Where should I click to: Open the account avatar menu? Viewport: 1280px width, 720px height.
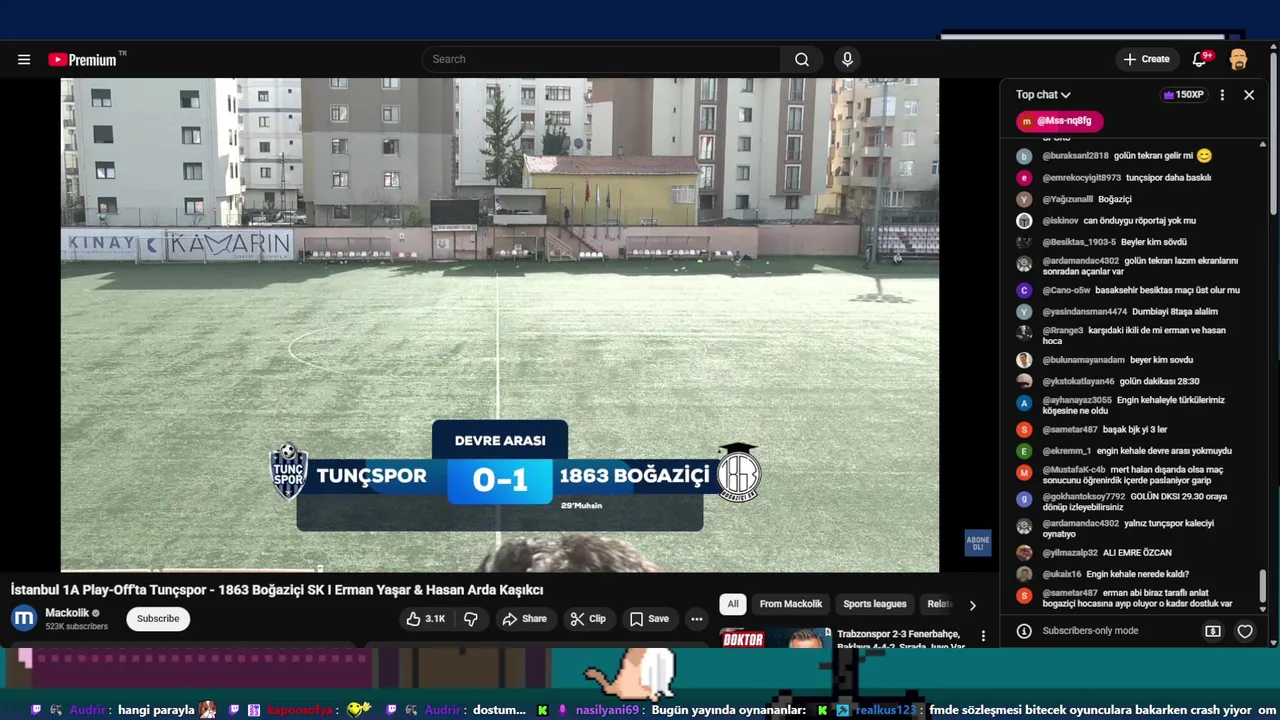click(1238, 59)
